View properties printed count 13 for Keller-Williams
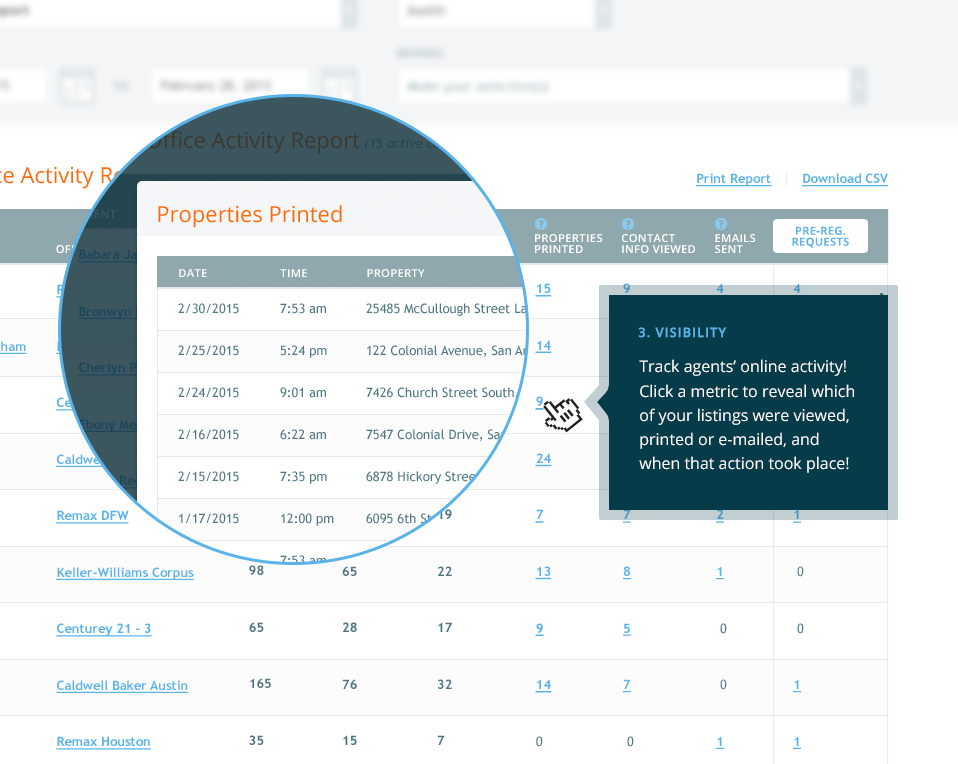Image resolution: width=958 pixels, height=764 pixels. pos(543,573)
